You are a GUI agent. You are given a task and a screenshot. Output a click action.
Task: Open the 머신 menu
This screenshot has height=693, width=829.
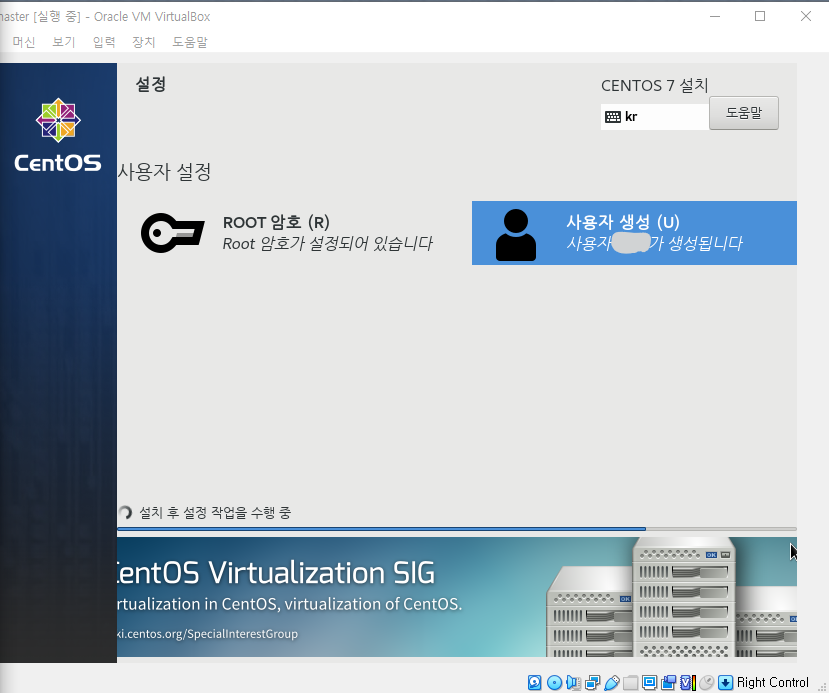coord(24,42)
